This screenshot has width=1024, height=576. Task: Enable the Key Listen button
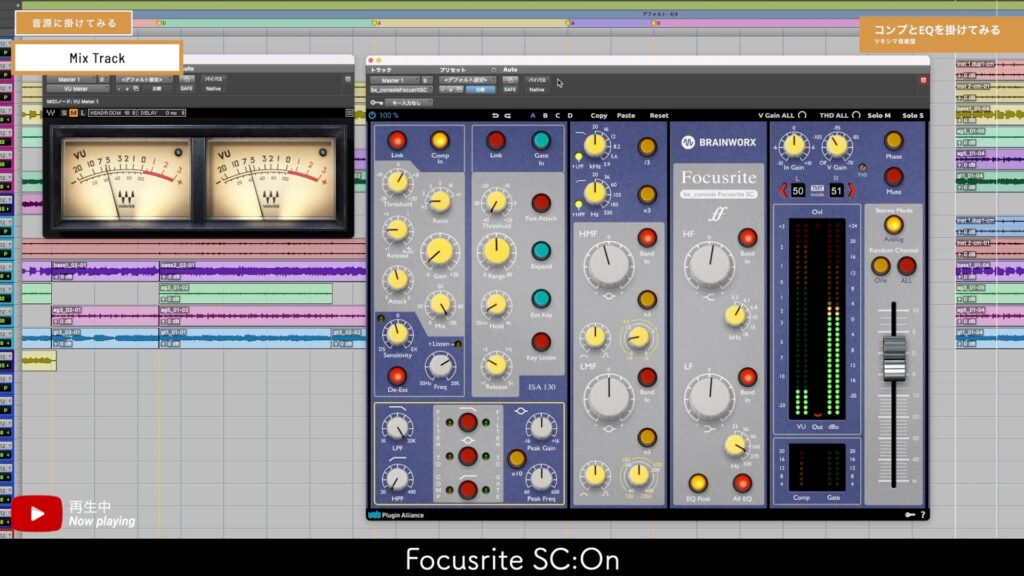tap(541, 342)
